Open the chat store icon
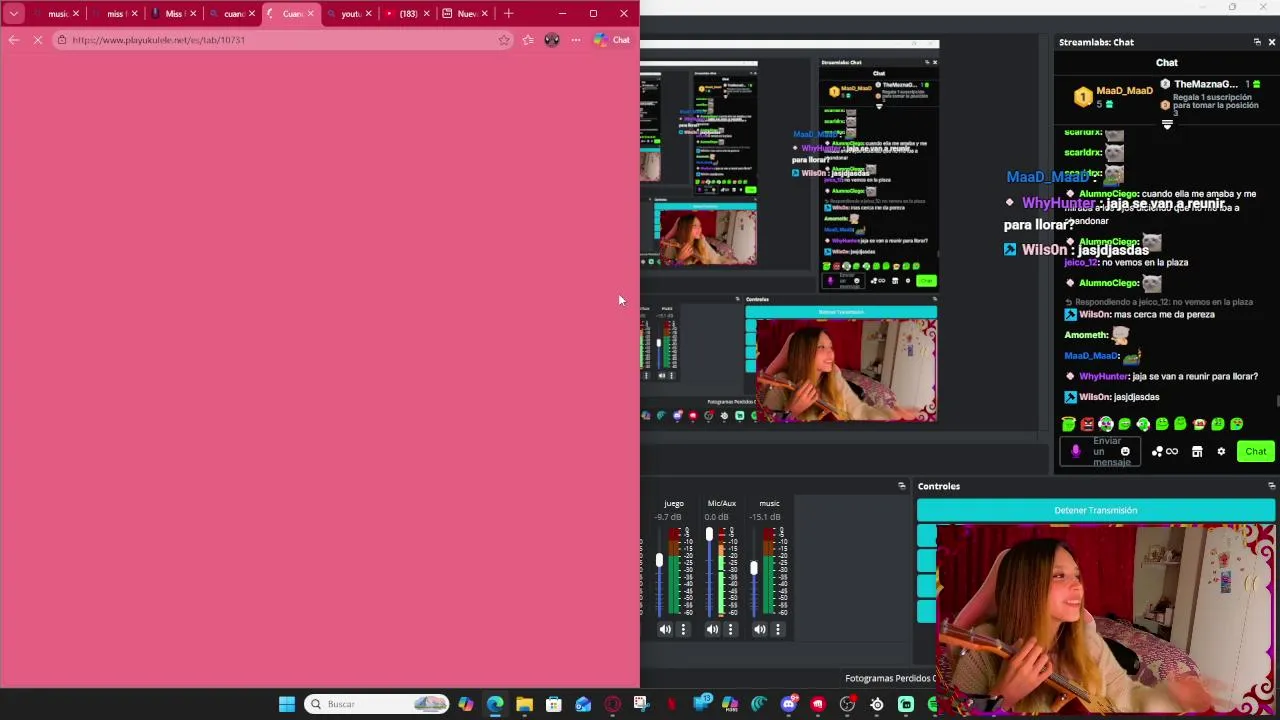The width and height of the screenshot is (1280, 720). coord(1197,452)
